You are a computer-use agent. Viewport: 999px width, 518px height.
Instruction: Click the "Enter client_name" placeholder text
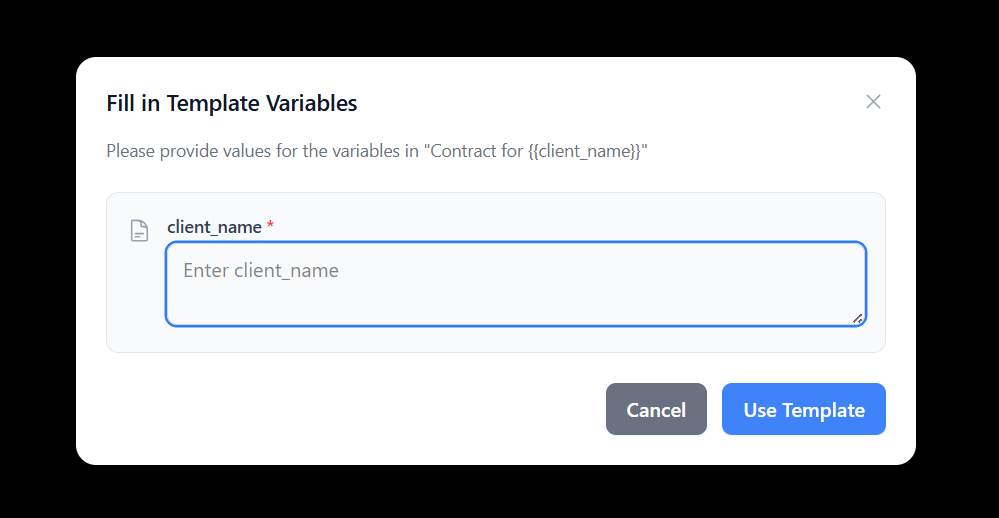[261, 270]
